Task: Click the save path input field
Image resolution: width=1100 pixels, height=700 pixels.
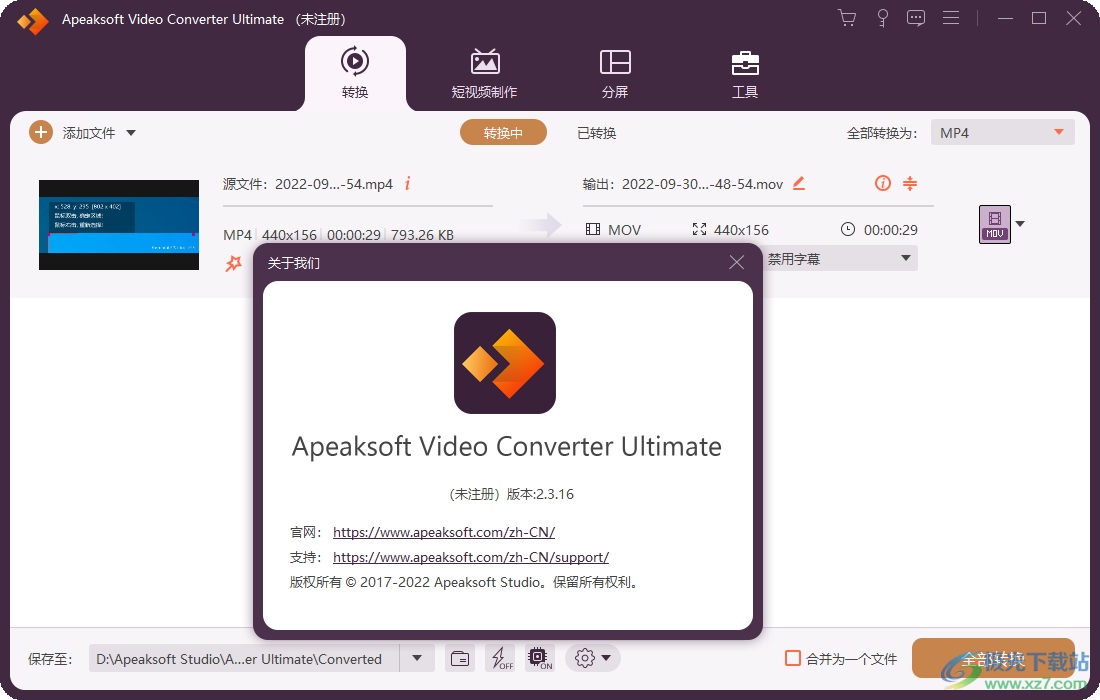Action: pyautogui.click(x=244, y=659)
